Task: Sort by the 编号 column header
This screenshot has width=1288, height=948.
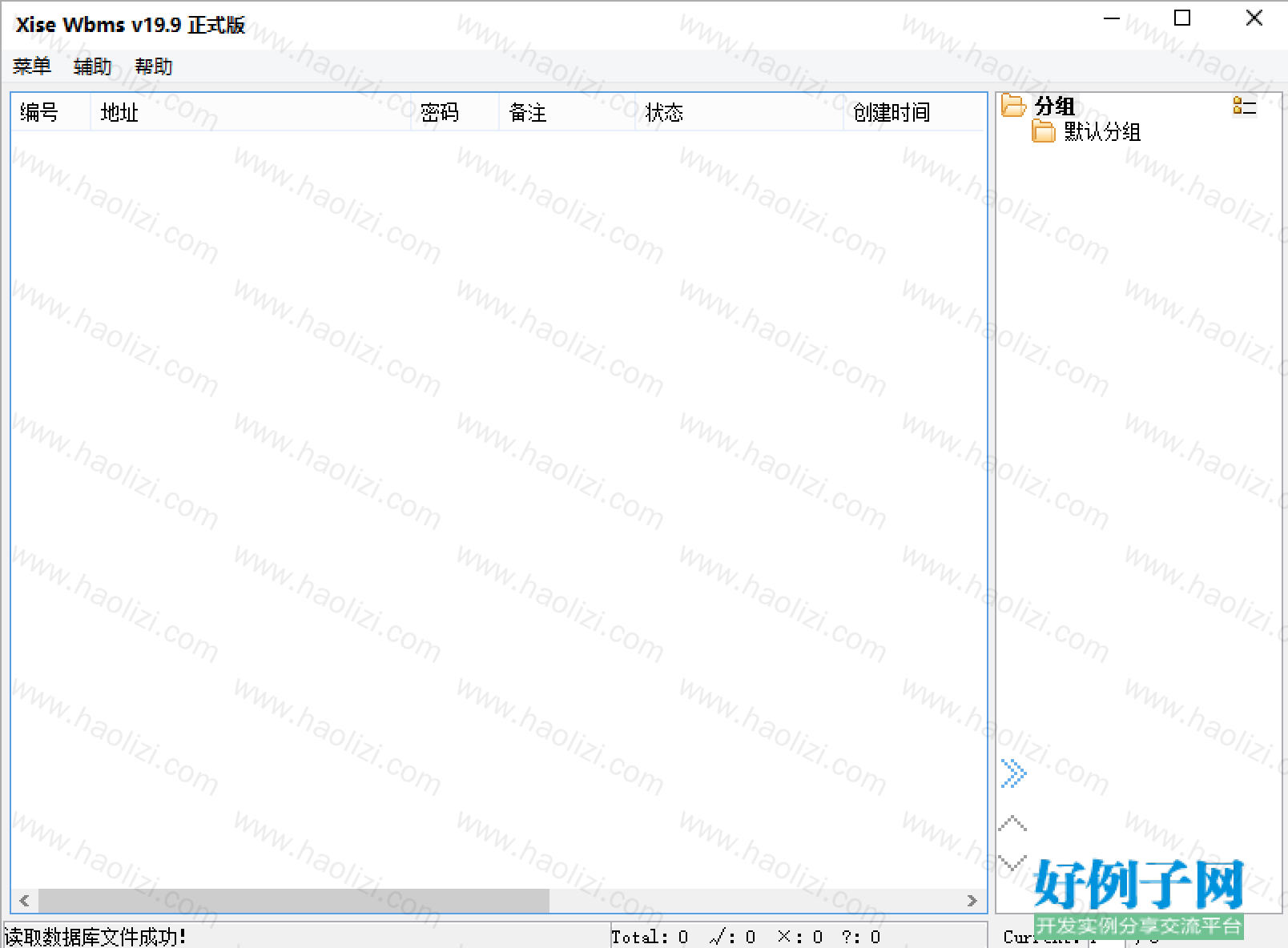Action: (50, 112)
